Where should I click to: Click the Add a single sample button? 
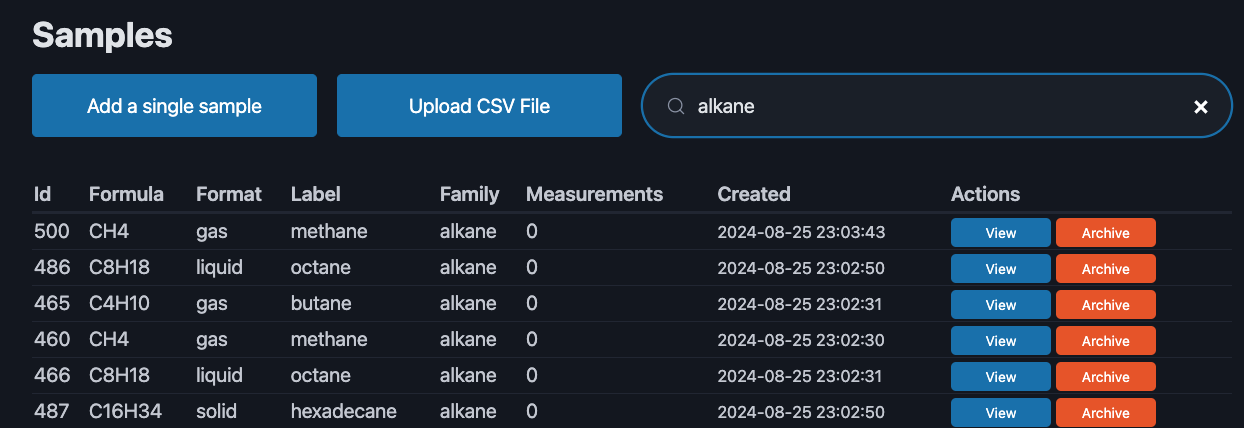[x=174, y=106]
